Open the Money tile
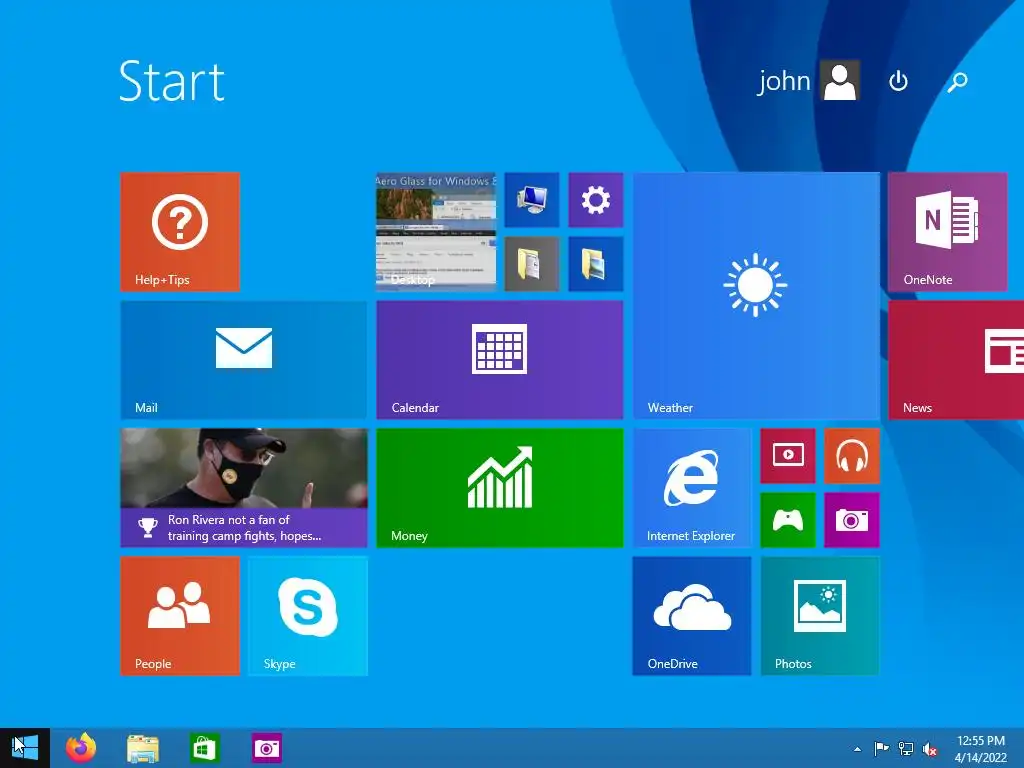The image size is (1024, 768). tap(500, 488)
